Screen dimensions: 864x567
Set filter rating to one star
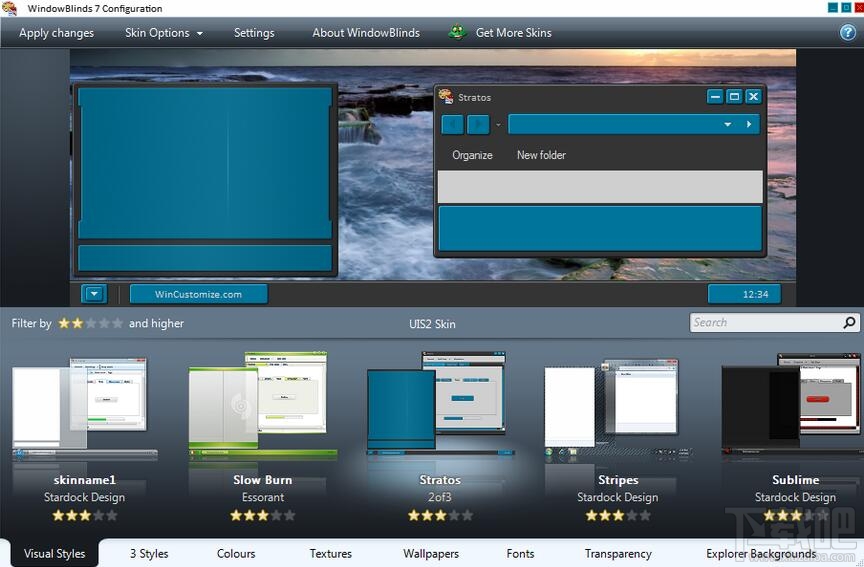pyautogui.click(x=64, y=323)
